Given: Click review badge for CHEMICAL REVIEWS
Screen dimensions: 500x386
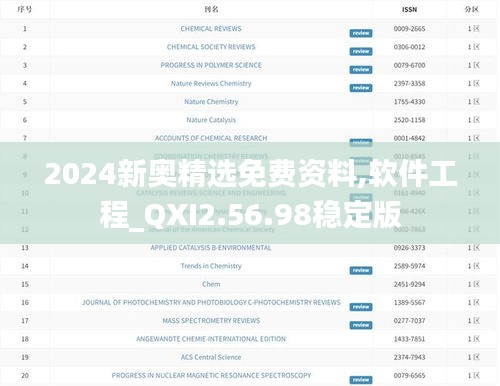Looking at the screenshot, I should click(x=361, y=33).
